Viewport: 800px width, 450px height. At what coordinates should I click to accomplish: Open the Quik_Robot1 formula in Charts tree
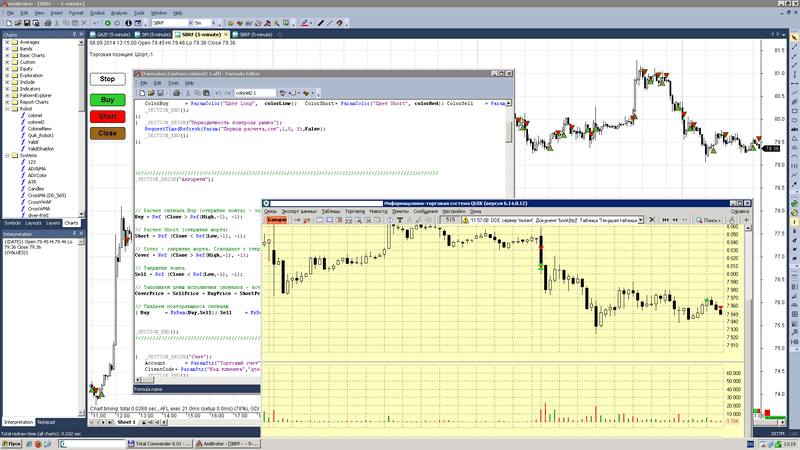[x=40, y=135]
